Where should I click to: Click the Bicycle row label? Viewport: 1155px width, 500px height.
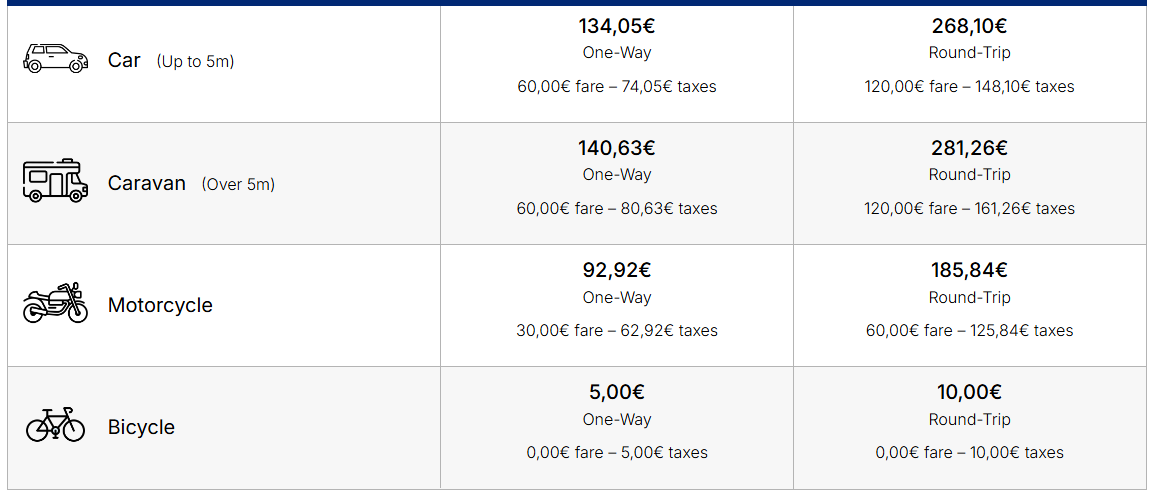coord(141,427)
